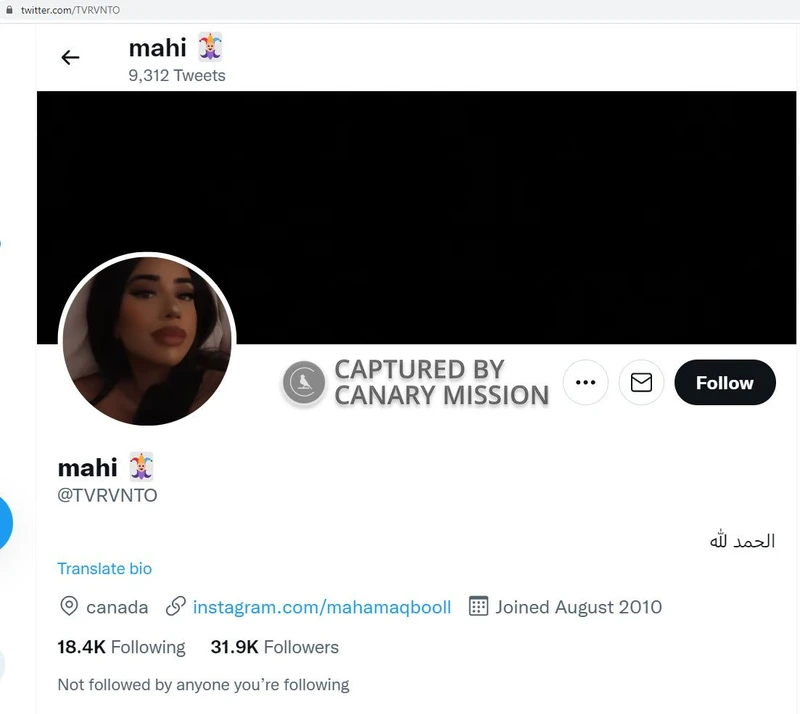Translate the bio text
The image size is (800, 714).
pyautogui.click(x=105, y=569)
